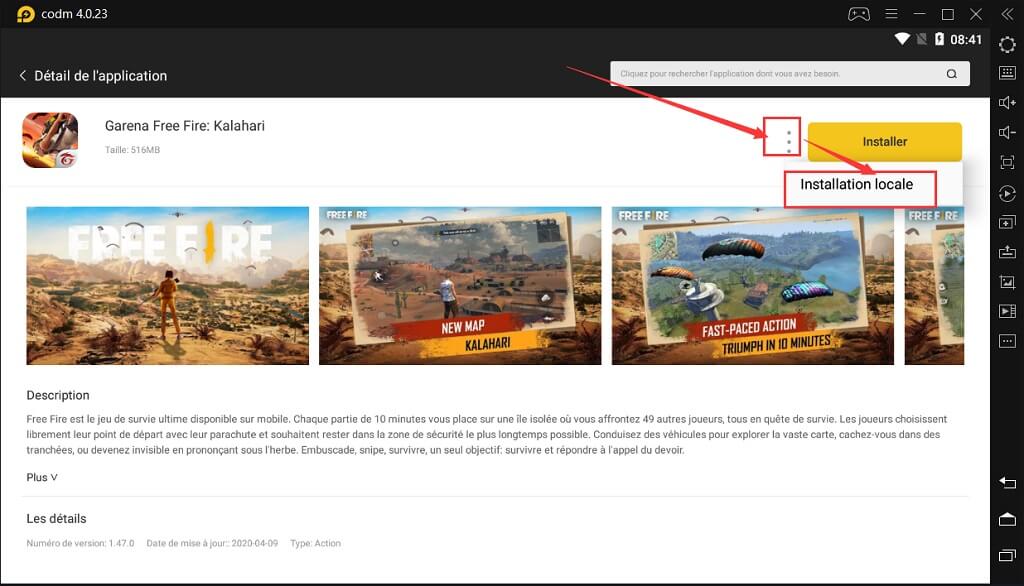This screenshot has height=586, width=1024.
Task: Click the Type: Action label
Action: click(x=315, y=544)
